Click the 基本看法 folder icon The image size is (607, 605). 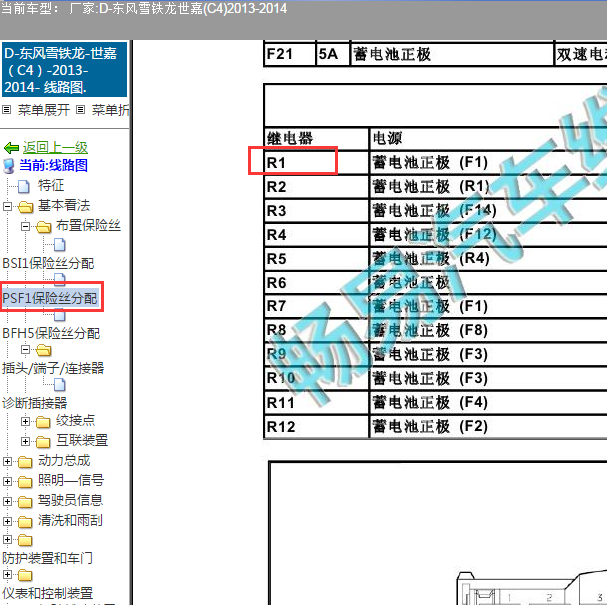point(26,207)
